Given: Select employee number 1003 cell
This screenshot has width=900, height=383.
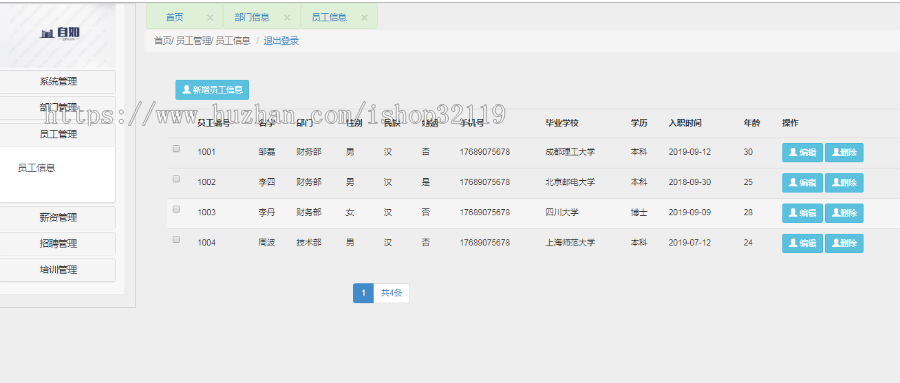Looking at the screenshot, I should [207, 212].
